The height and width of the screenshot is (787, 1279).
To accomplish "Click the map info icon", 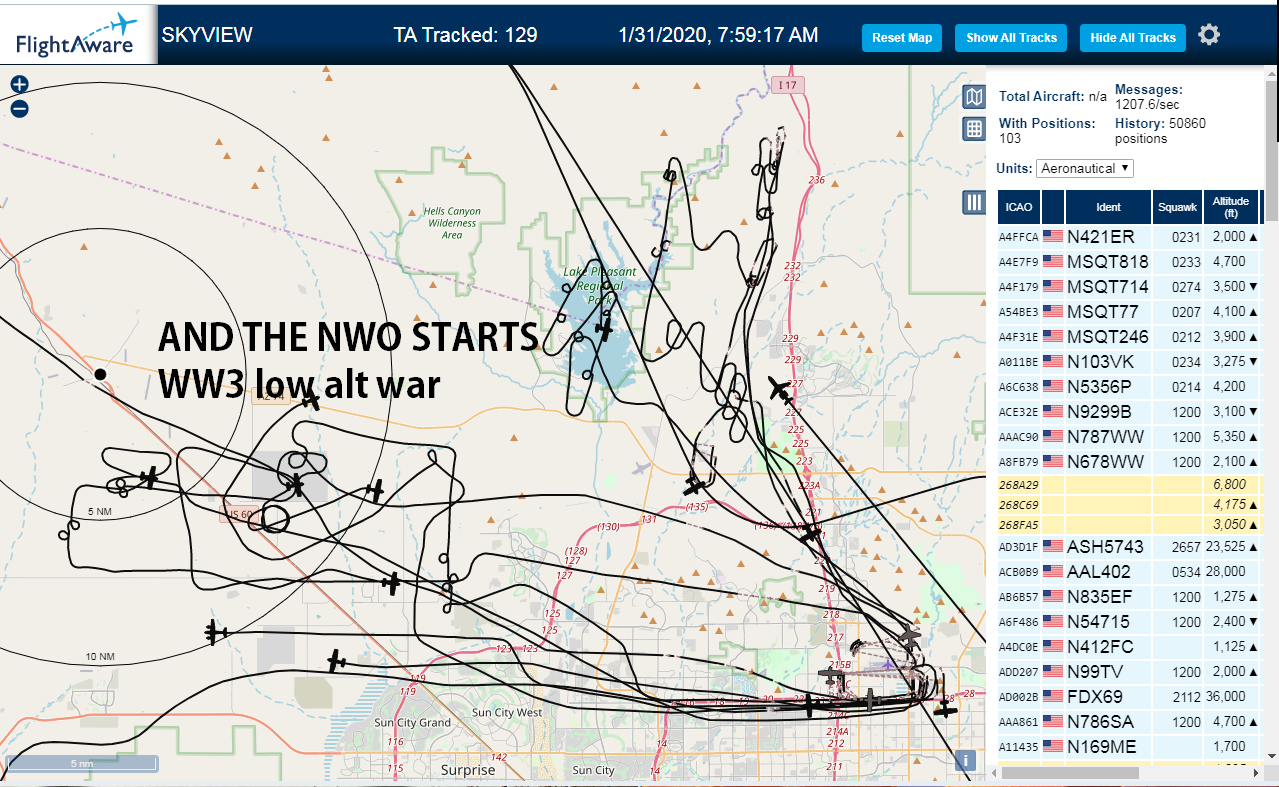I will [966, 760].
